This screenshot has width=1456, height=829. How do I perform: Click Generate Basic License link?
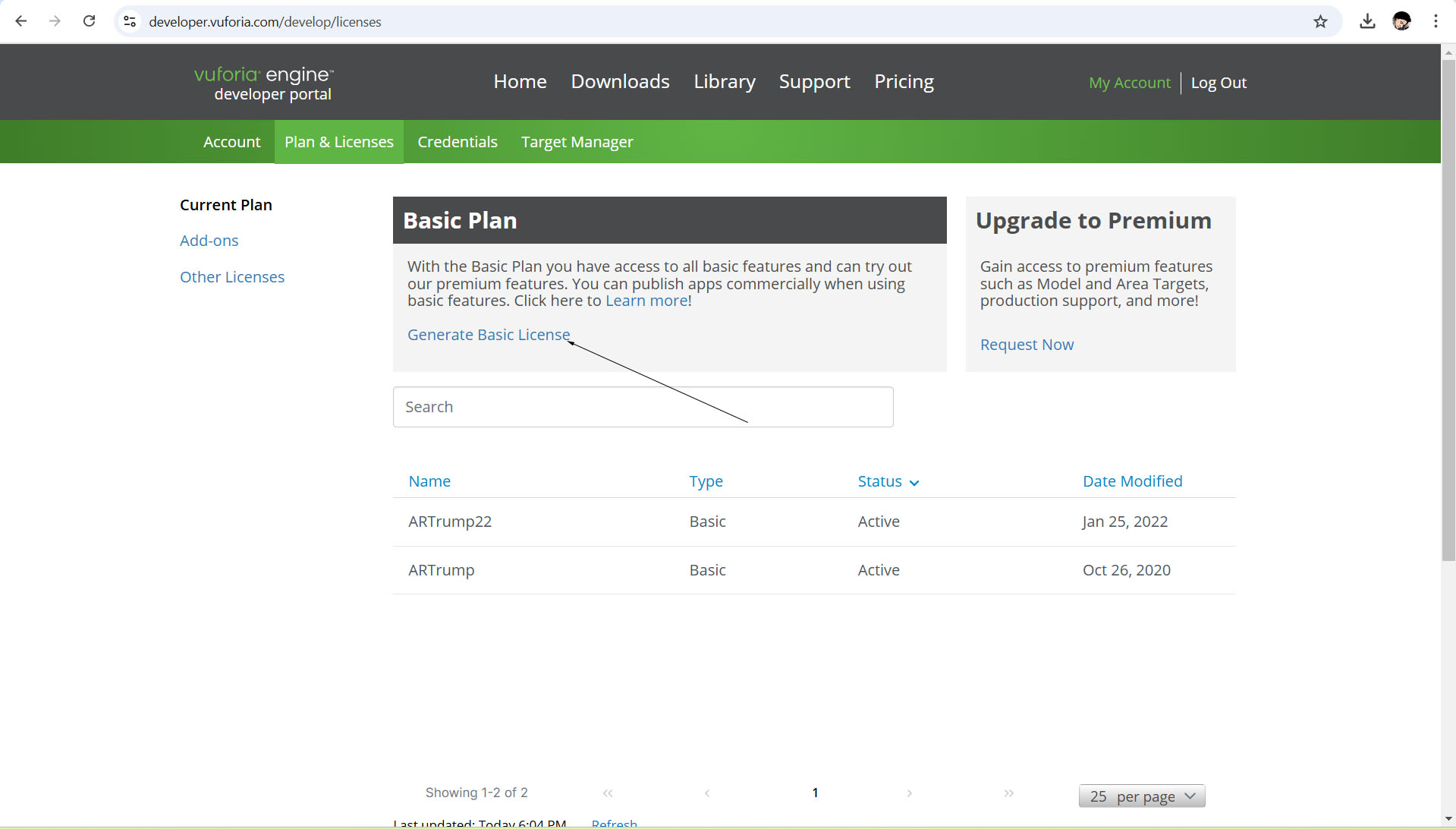[x=488, y=335]
